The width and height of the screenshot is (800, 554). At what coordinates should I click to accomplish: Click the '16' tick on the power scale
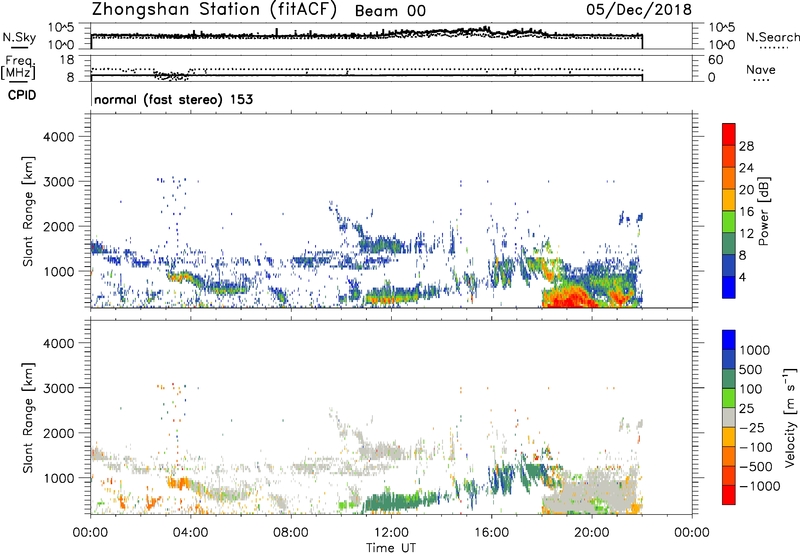pyautogui.click(x=746, y=212)
